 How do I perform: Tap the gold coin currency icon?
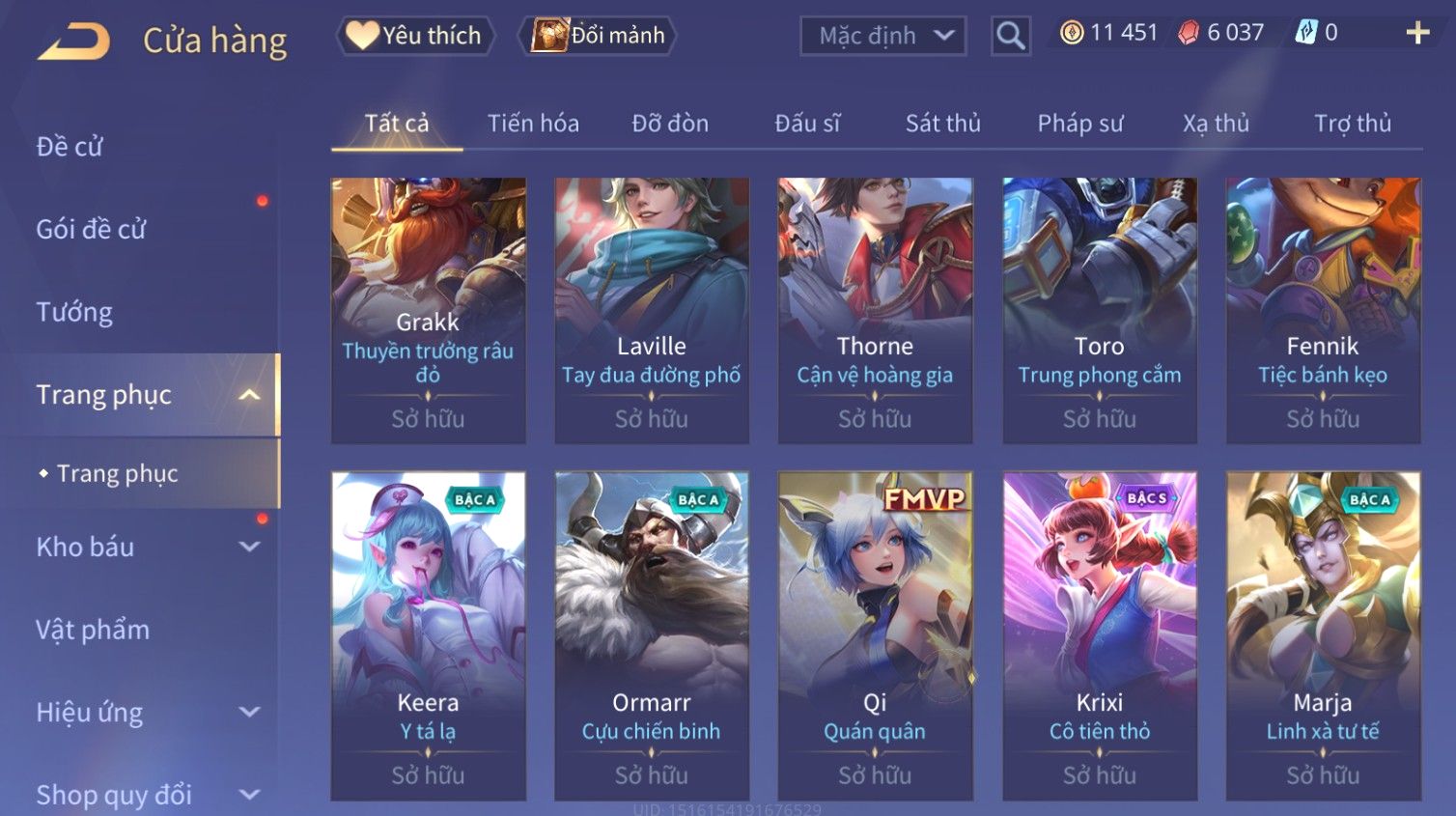tap(1071, 33)
